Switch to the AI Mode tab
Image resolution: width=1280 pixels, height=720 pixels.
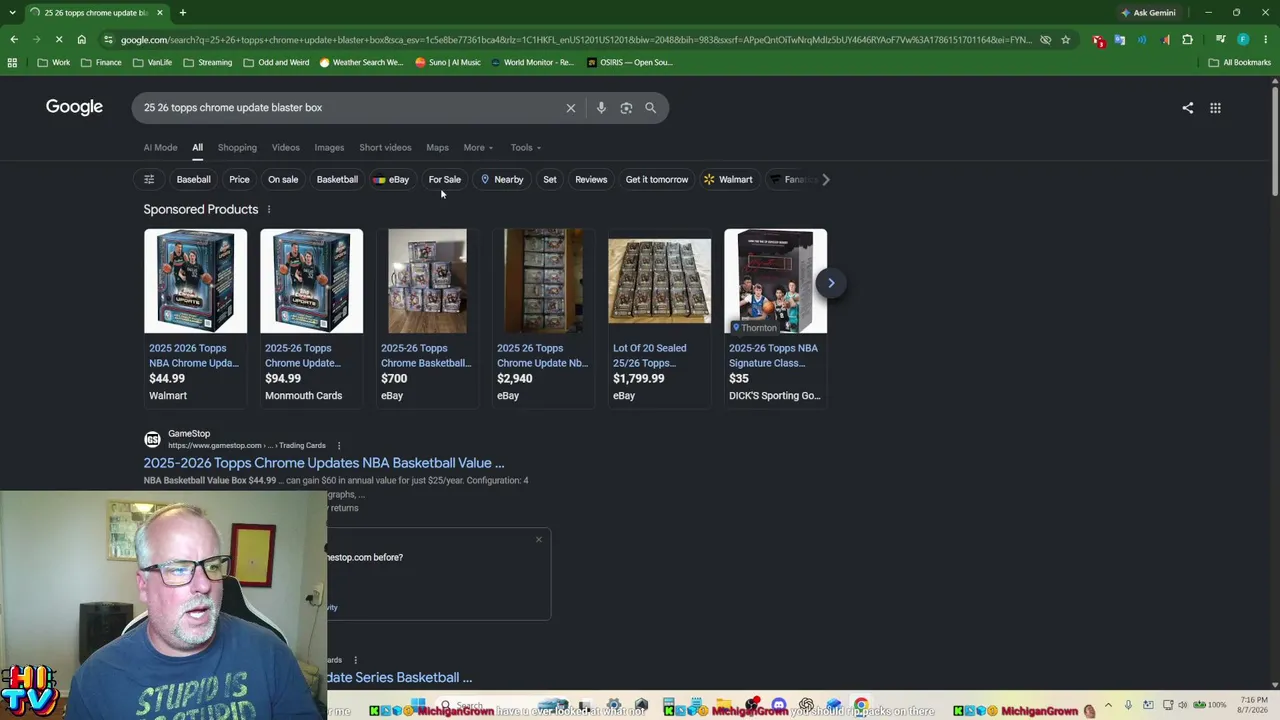160,148
